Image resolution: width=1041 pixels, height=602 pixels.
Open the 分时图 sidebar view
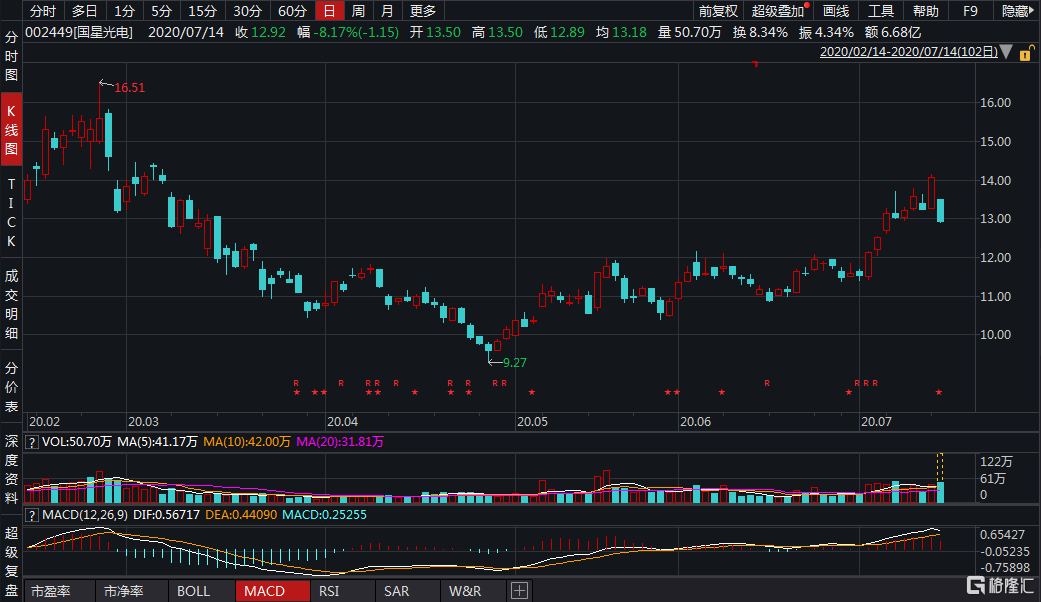pyautogui.click(x=11, y=56)
